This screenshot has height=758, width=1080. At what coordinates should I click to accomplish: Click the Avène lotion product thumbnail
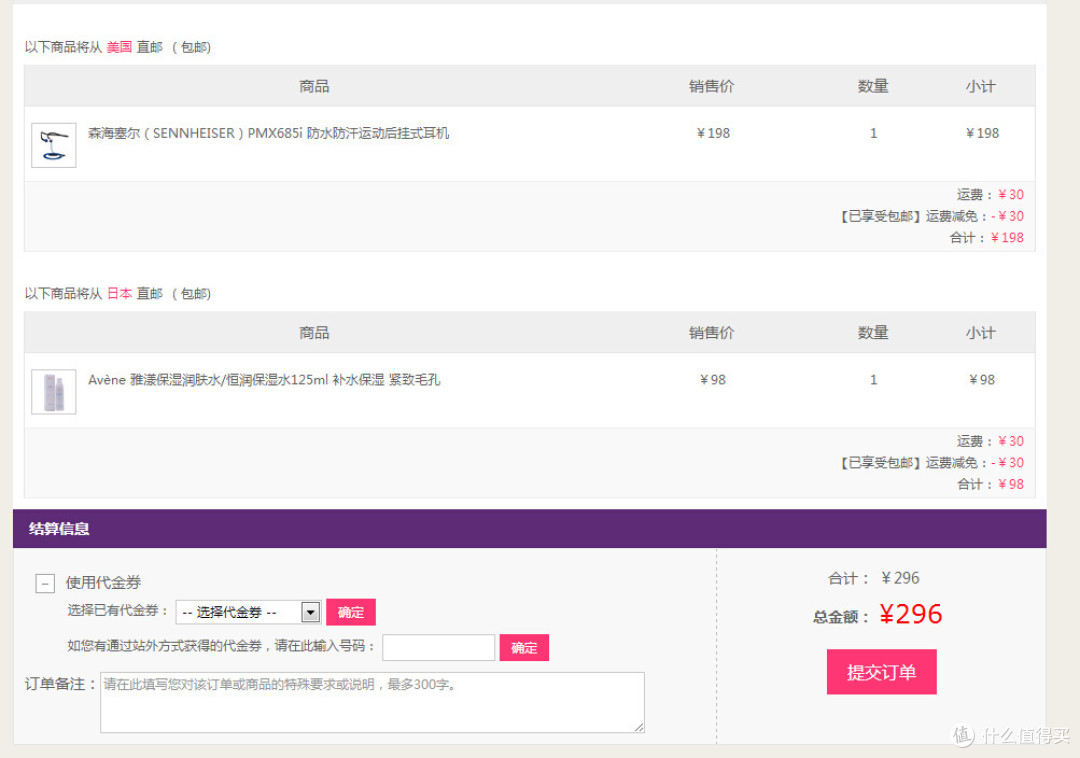(x=54, y=392)
